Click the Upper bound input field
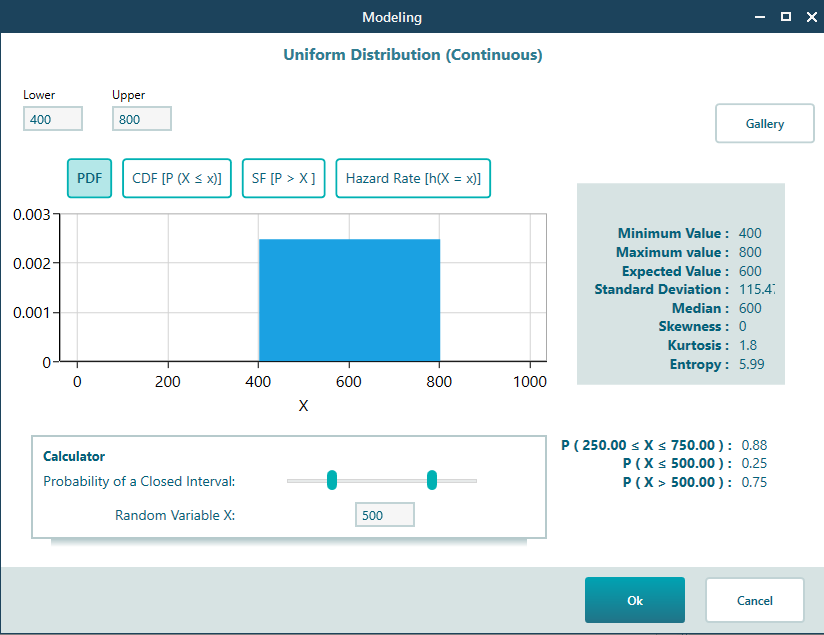Image resolution: width=824 pixels, height=635 pixels. pyautogui.click(x=141, y=119)
